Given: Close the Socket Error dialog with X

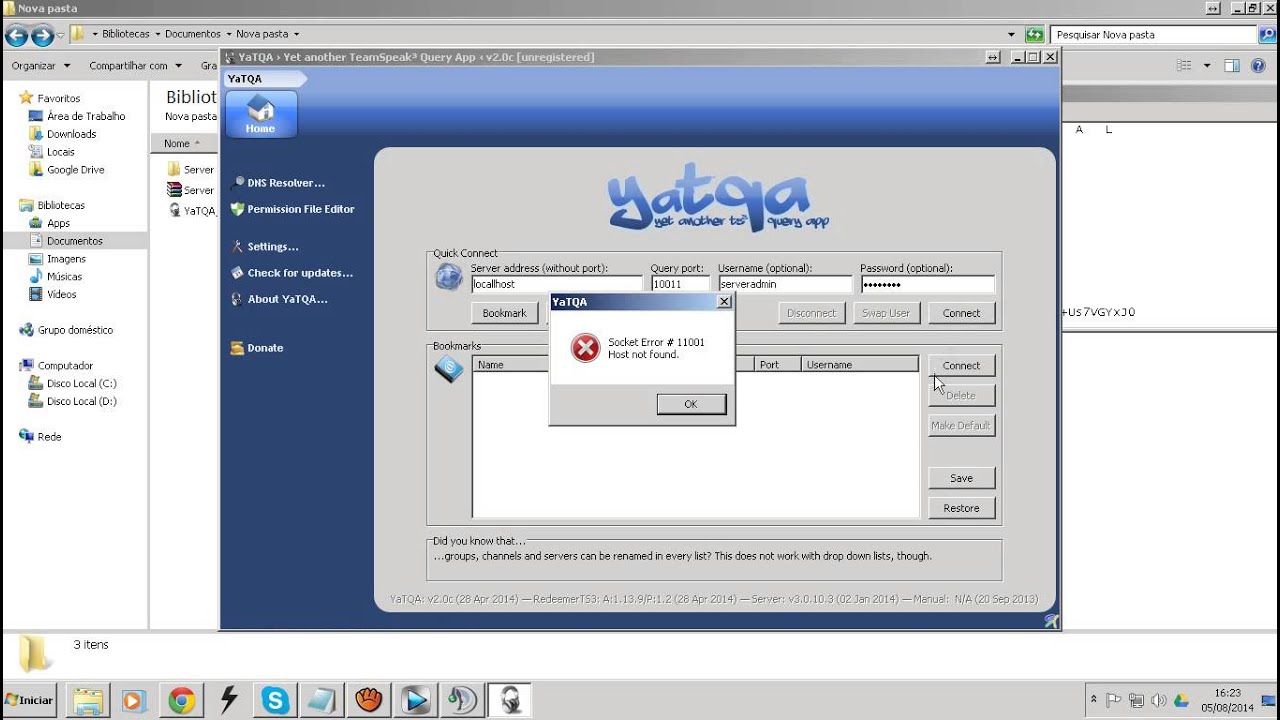Looking at the screenshot, I should click(x=724, y=301).
